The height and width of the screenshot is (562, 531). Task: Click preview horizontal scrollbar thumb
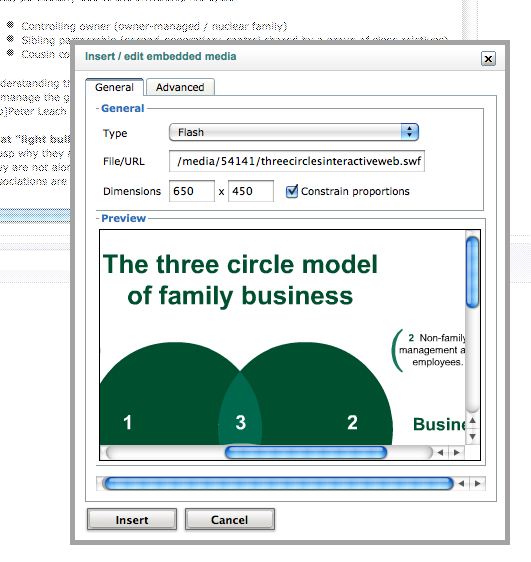pos(306,452)
